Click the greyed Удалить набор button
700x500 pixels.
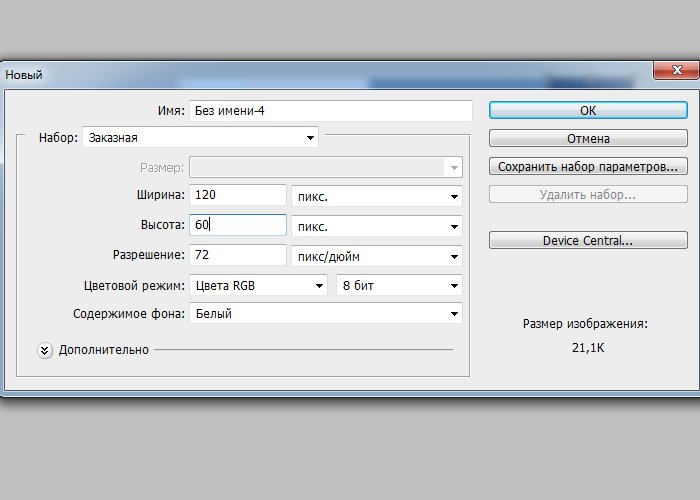pyautogui.click(x=588, y=194)
